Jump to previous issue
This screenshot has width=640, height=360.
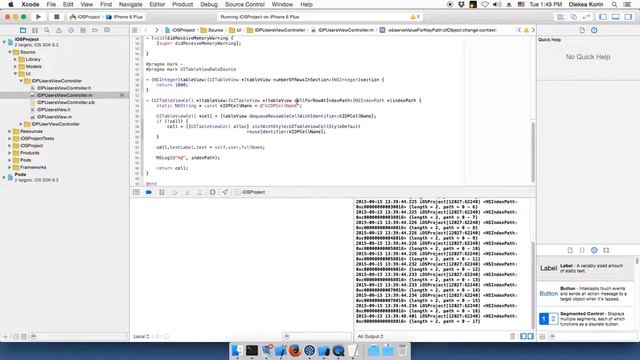tap(519, 30)
